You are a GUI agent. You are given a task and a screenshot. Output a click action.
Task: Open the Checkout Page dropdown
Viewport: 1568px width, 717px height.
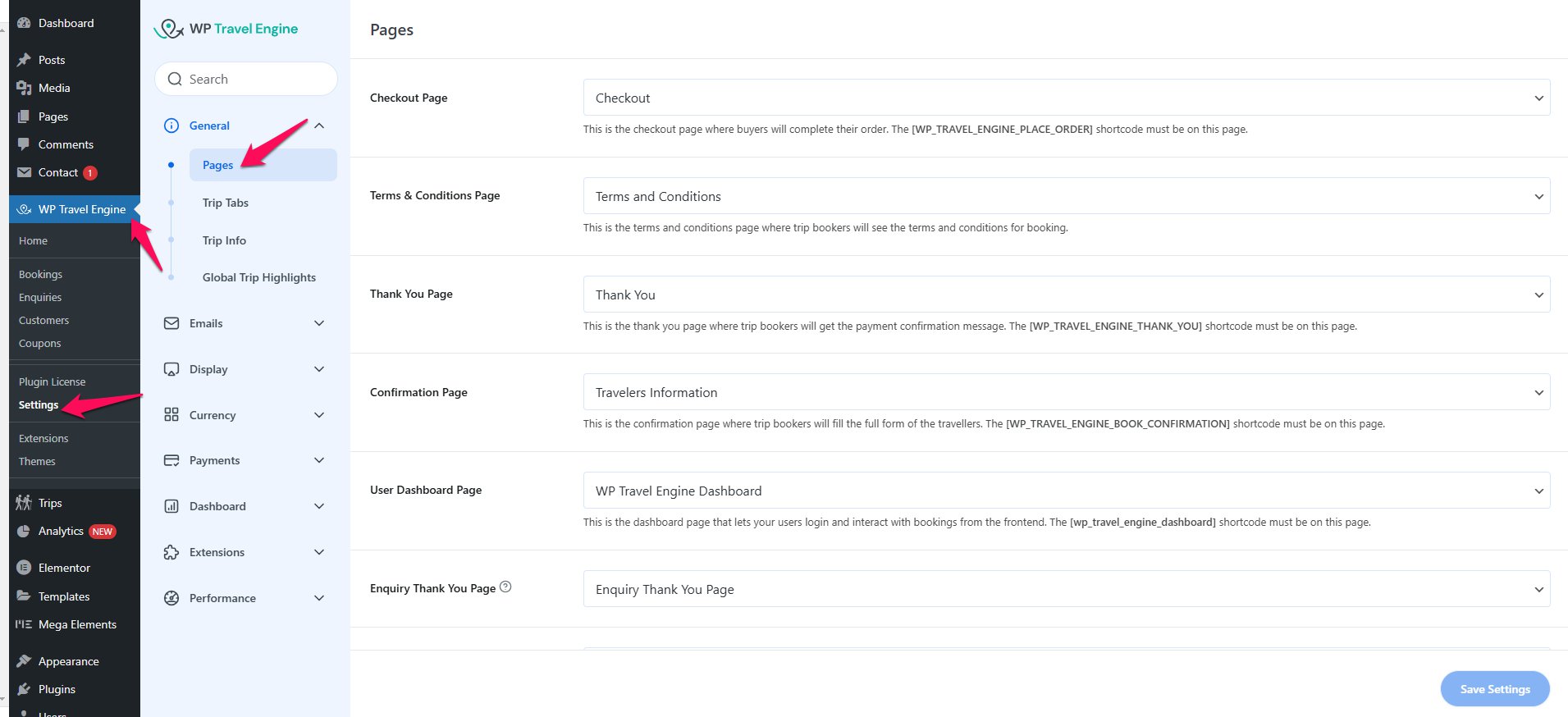pos(1065,98)
